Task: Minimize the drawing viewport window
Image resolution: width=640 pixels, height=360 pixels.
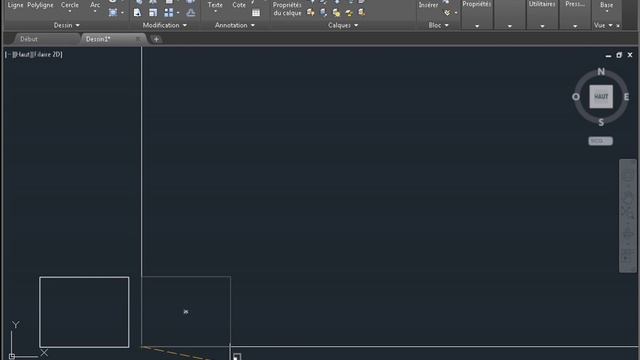Action: (x=608, y=55)
